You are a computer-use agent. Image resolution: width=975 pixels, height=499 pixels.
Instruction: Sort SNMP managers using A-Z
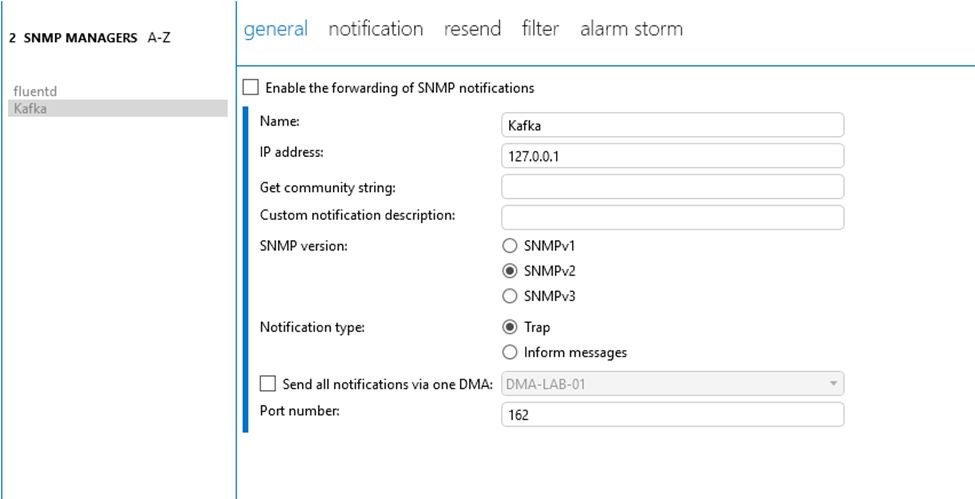159,37
